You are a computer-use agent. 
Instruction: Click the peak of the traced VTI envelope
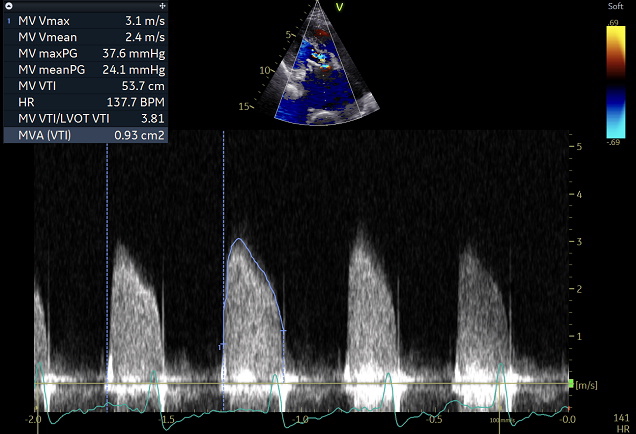coord(238,239)
